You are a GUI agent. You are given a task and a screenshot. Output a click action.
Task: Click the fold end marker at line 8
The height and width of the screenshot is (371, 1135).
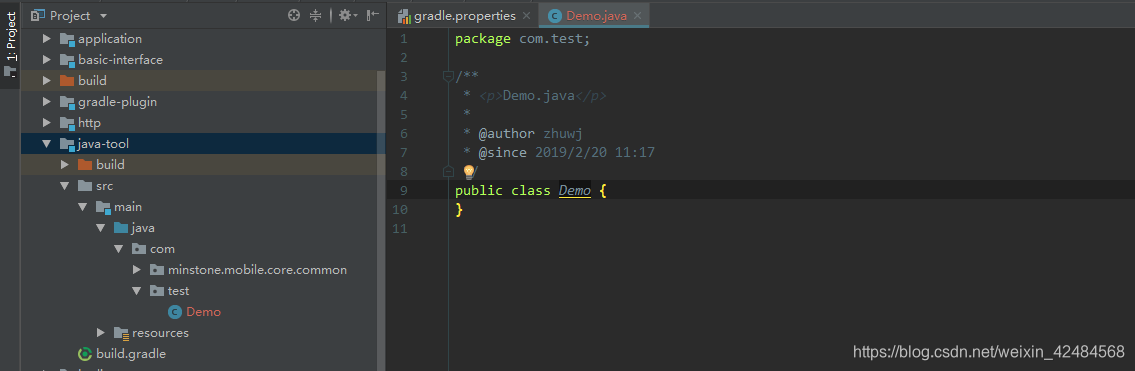point(448,171)
